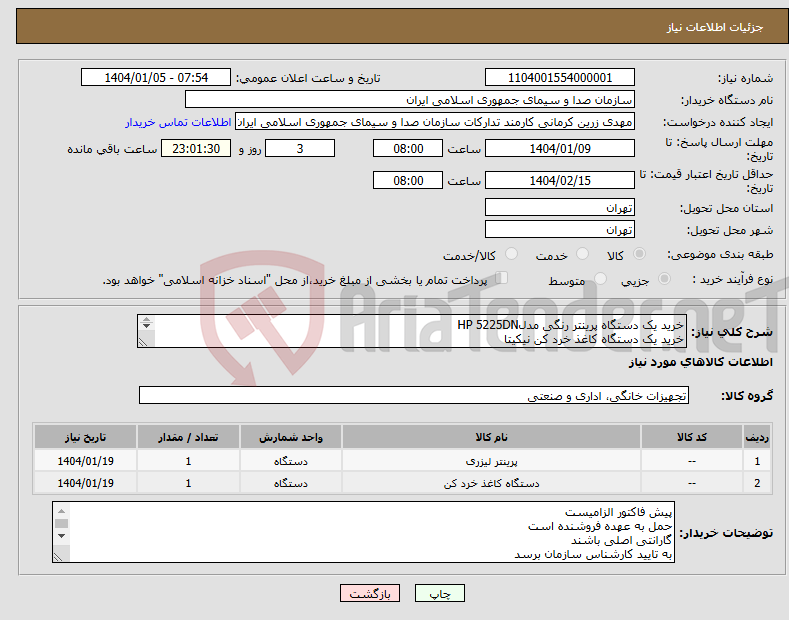The image size is (789, 620).
Task: Click row number 2 cell
Action: (757, 483)
